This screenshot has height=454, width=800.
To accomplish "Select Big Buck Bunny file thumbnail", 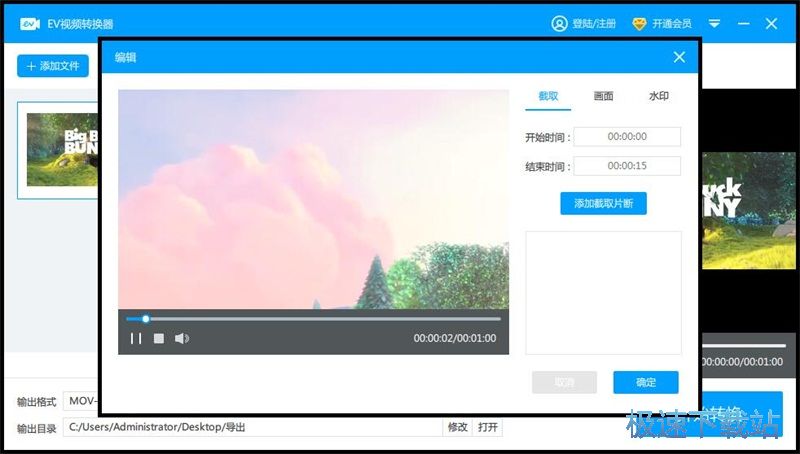I will click(61, 149).
